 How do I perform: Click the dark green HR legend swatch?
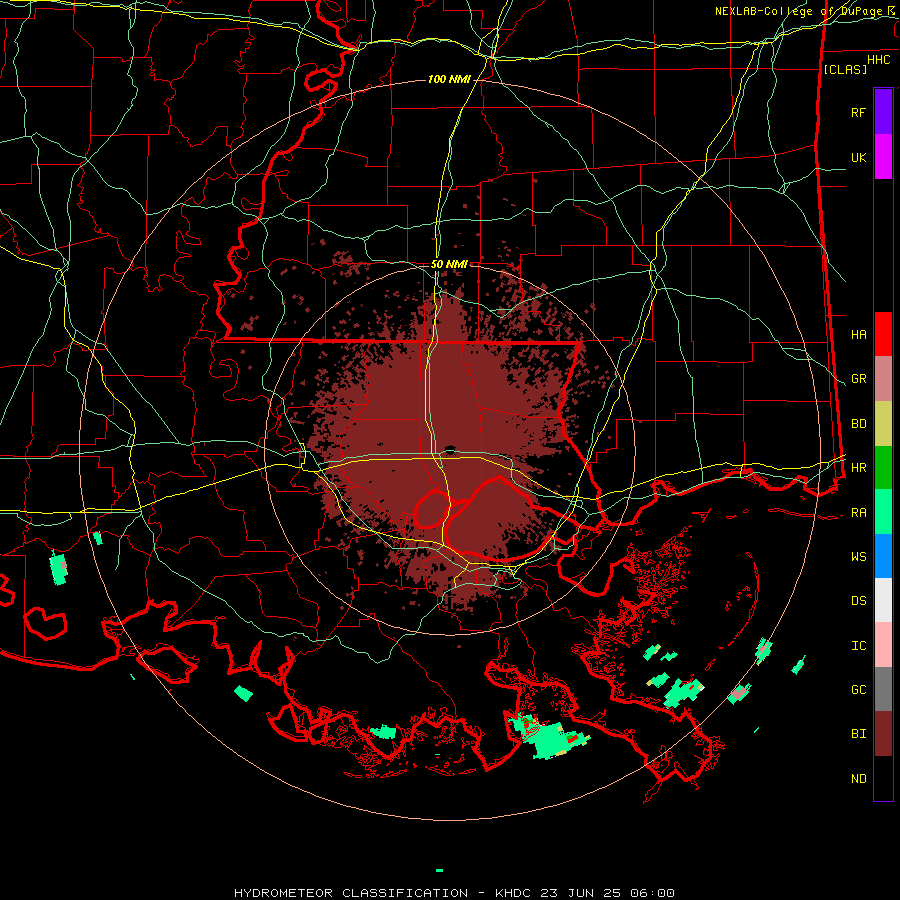883,468
